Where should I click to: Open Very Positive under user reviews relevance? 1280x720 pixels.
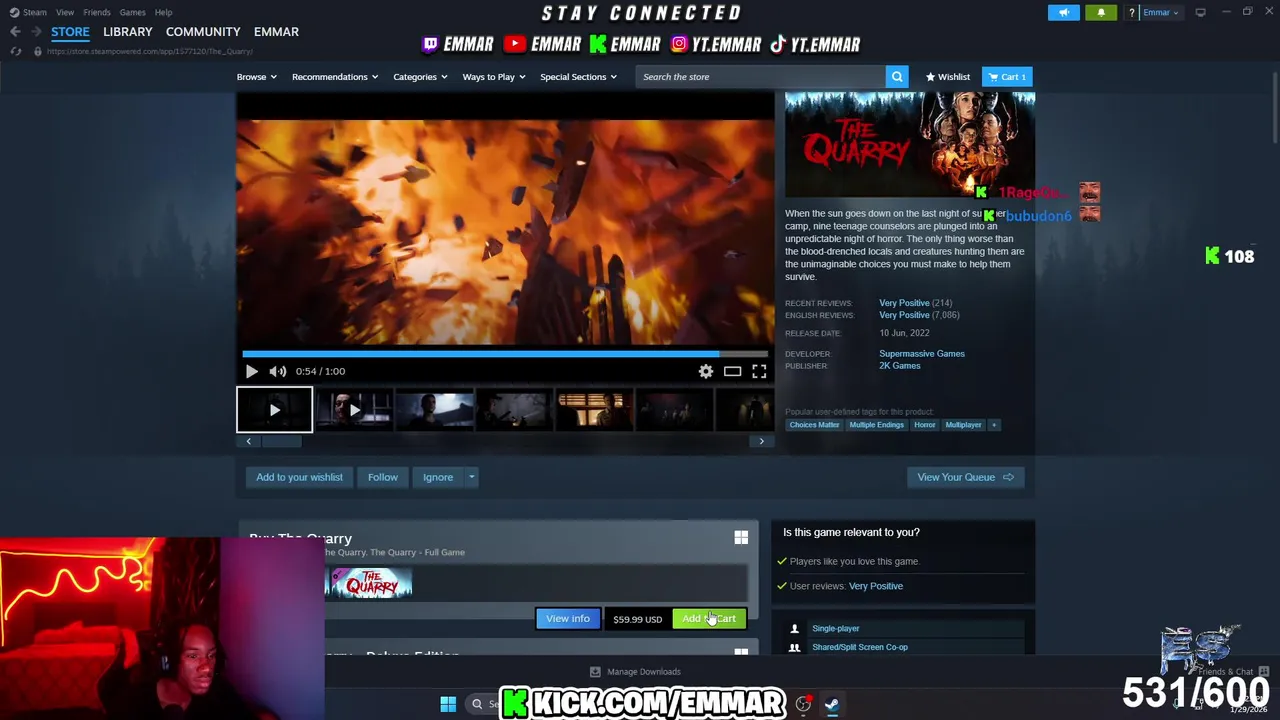click(876, 586)
